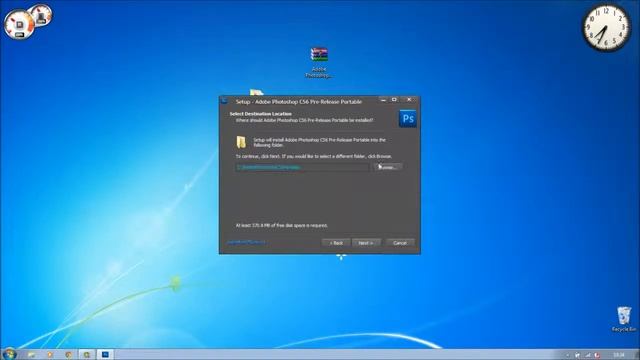Click the active Setup button in the taskbar
Viewport: 640px width, 360px height.
(105, 355)
